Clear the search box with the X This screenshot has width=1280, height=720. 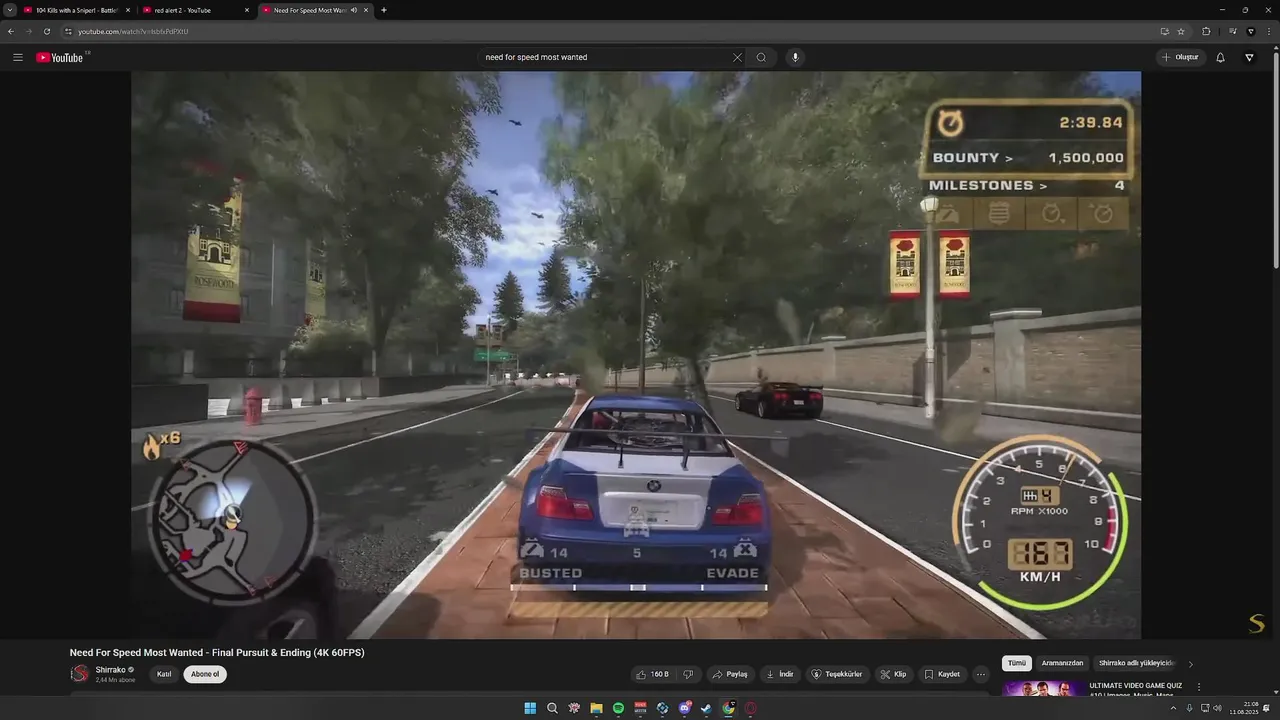tap(738, 57)
